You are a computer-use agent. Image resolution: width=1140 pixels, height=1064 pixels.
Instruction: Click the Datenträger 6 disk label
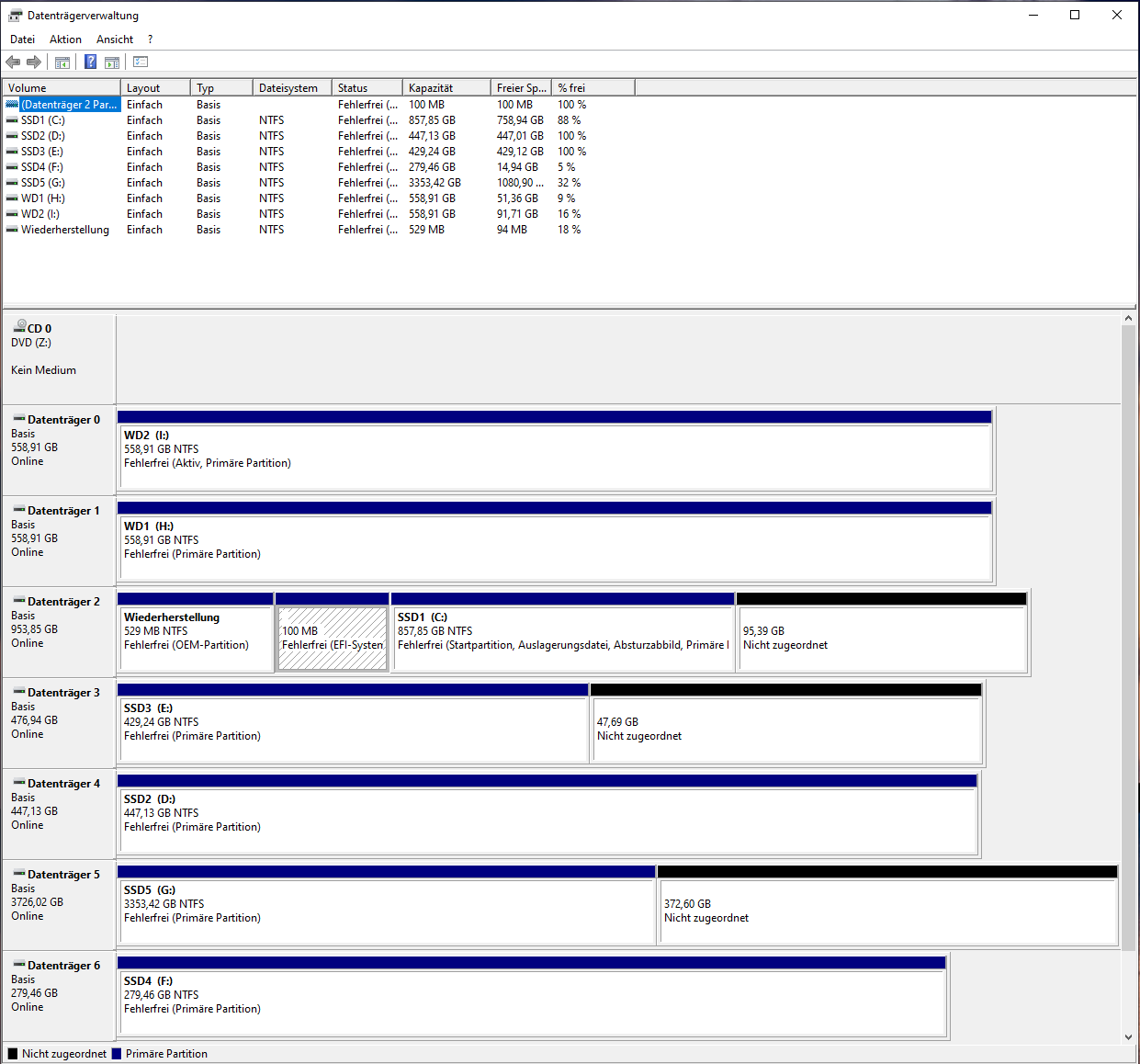pos(63,966)
